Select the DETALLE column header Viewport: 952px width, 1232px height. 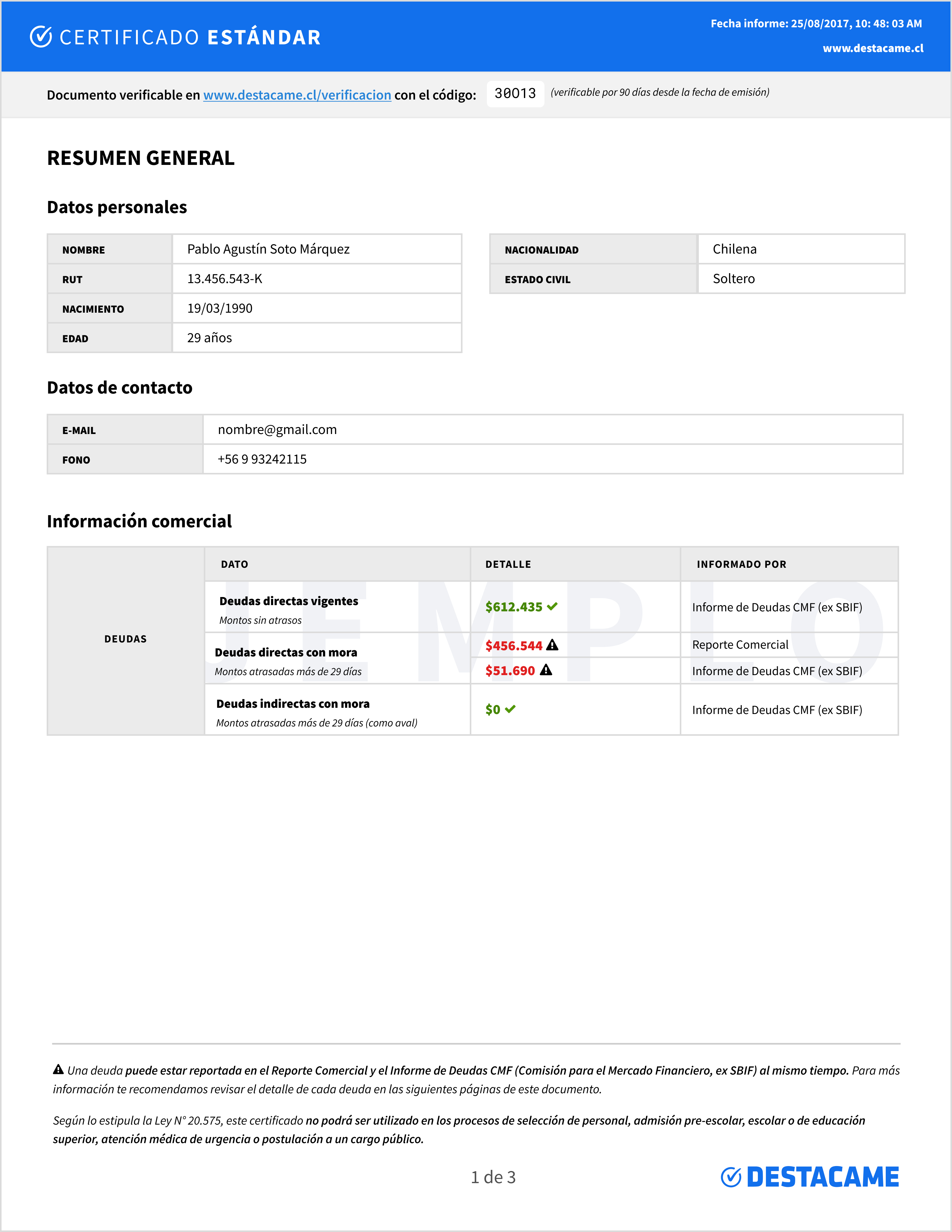(508, 563)
